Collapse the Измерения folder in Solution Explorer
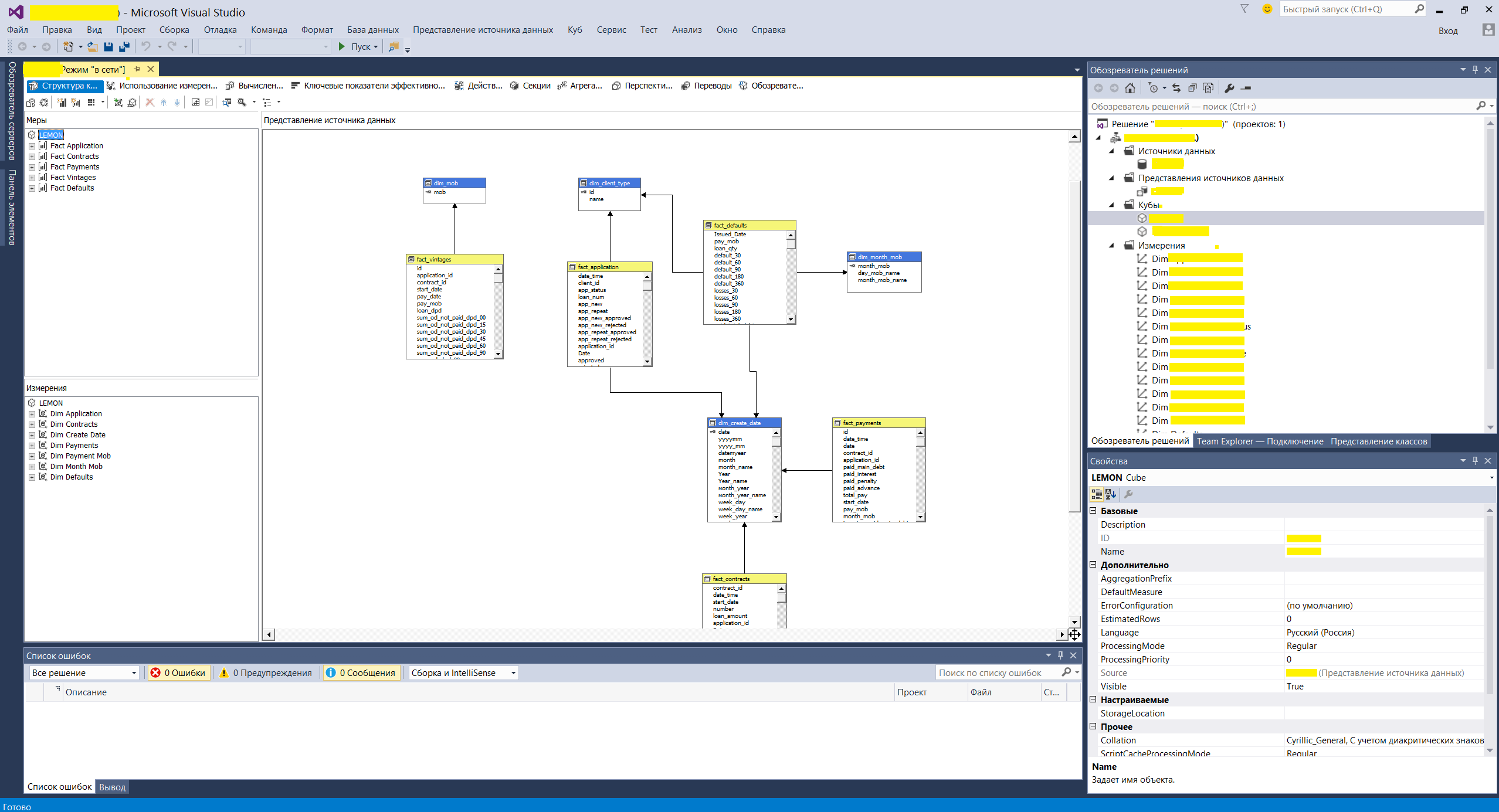Screen dimensions: 1499x812 click(1112, 246)
